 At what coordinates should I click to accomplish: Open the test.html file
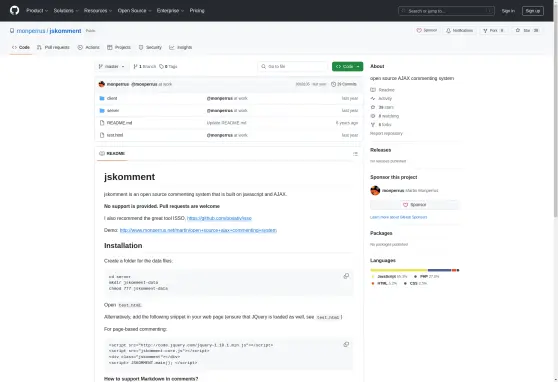click(115, 135)
